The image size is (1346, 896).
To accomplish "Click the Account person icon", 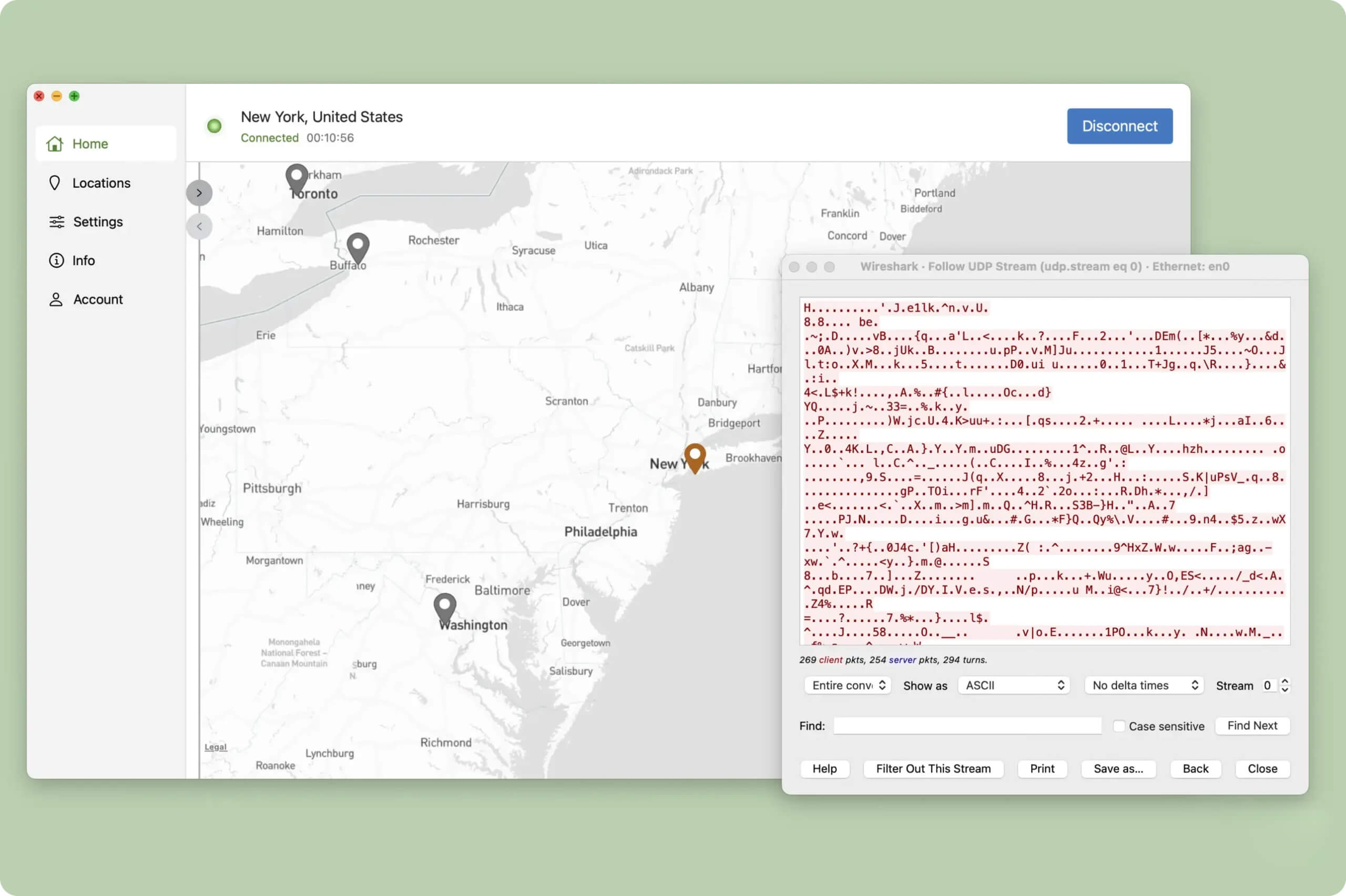I will [x=56, y=299].
